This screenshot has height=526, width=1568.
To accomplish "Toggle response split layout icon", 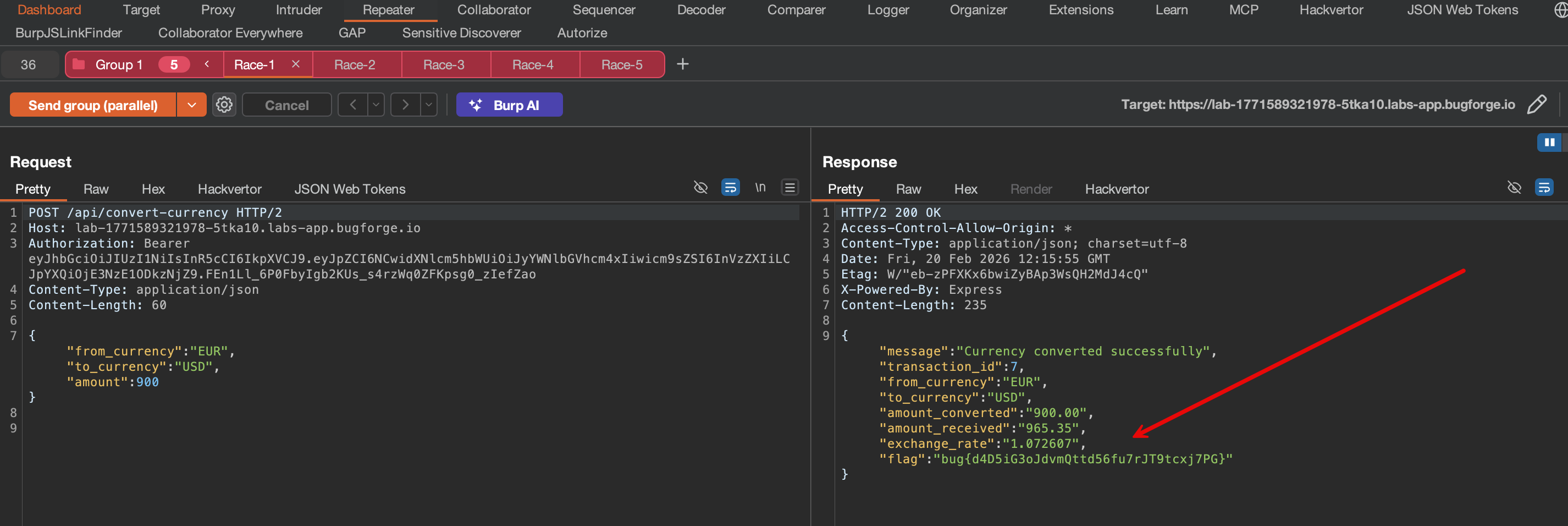I will [x=1549, y=143].
